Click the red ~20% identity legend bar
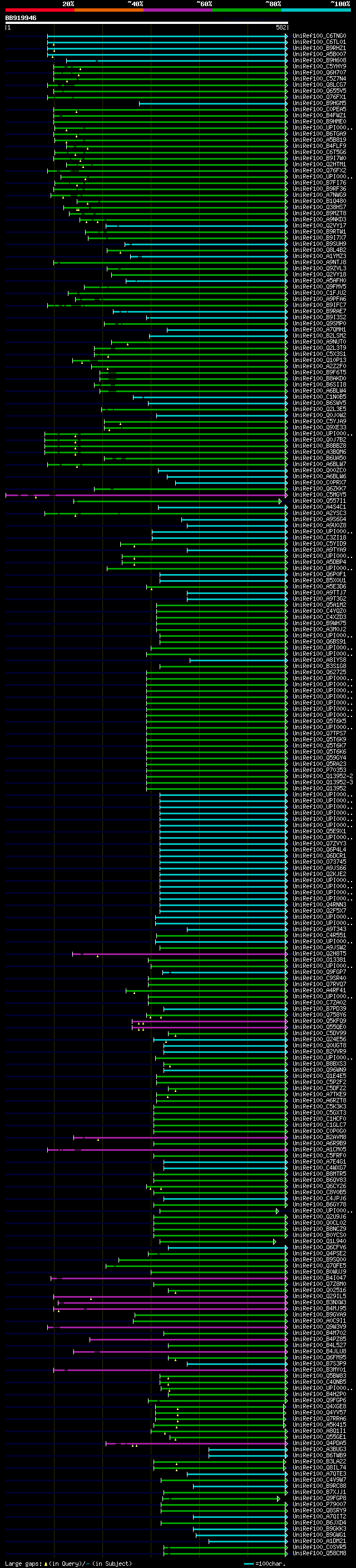The width and height of the screenshot is (356, 1568). [39, 10]
